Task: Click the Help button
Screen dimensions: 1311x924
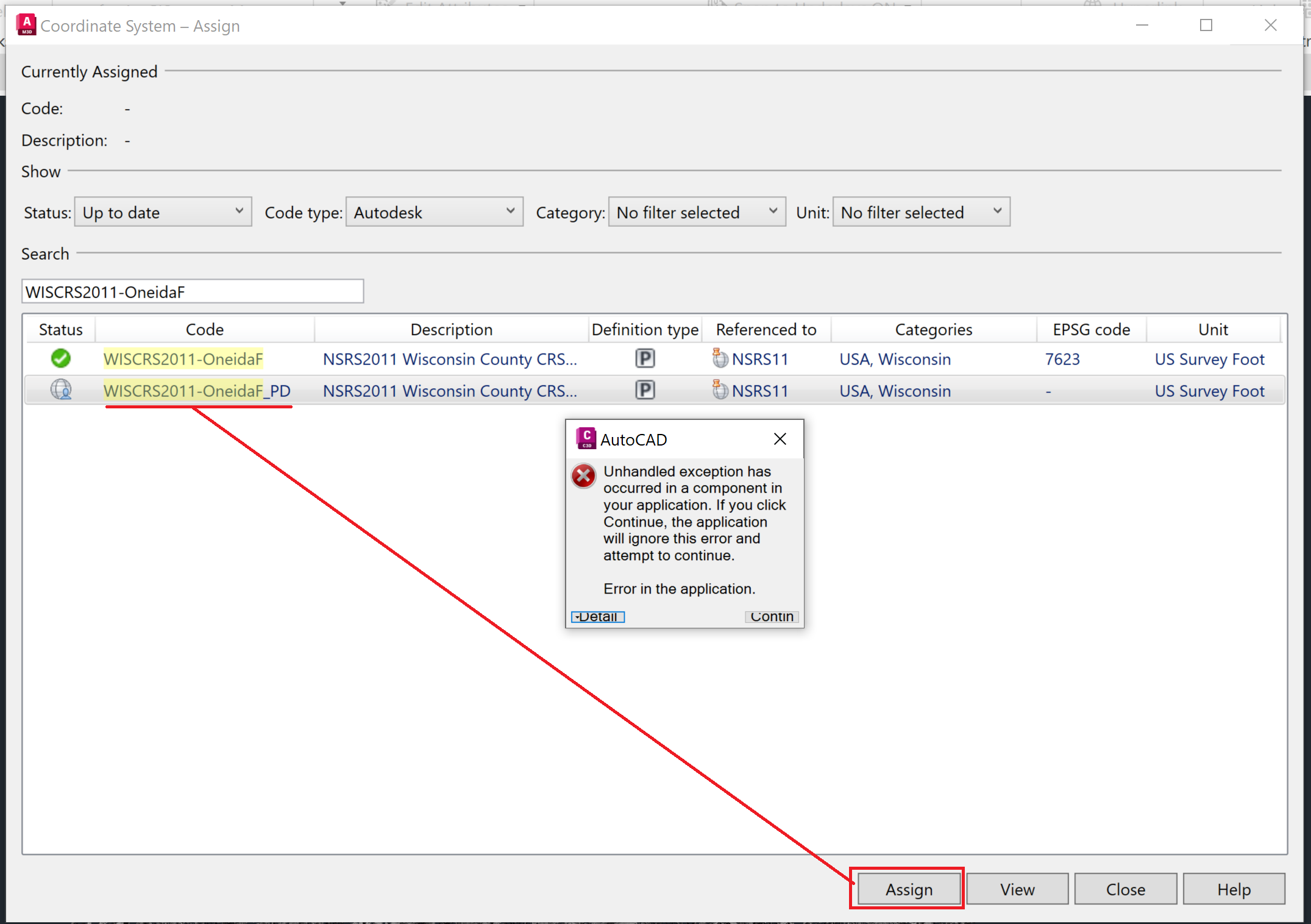Action: [x=1233, y=889]
